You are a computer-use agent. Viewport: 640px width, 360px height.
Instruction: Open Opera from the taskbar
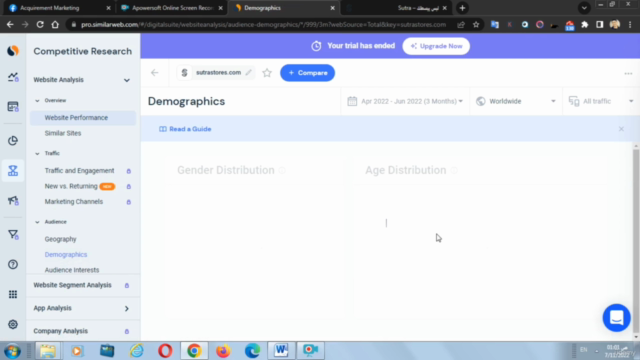[x=165, y=351]
